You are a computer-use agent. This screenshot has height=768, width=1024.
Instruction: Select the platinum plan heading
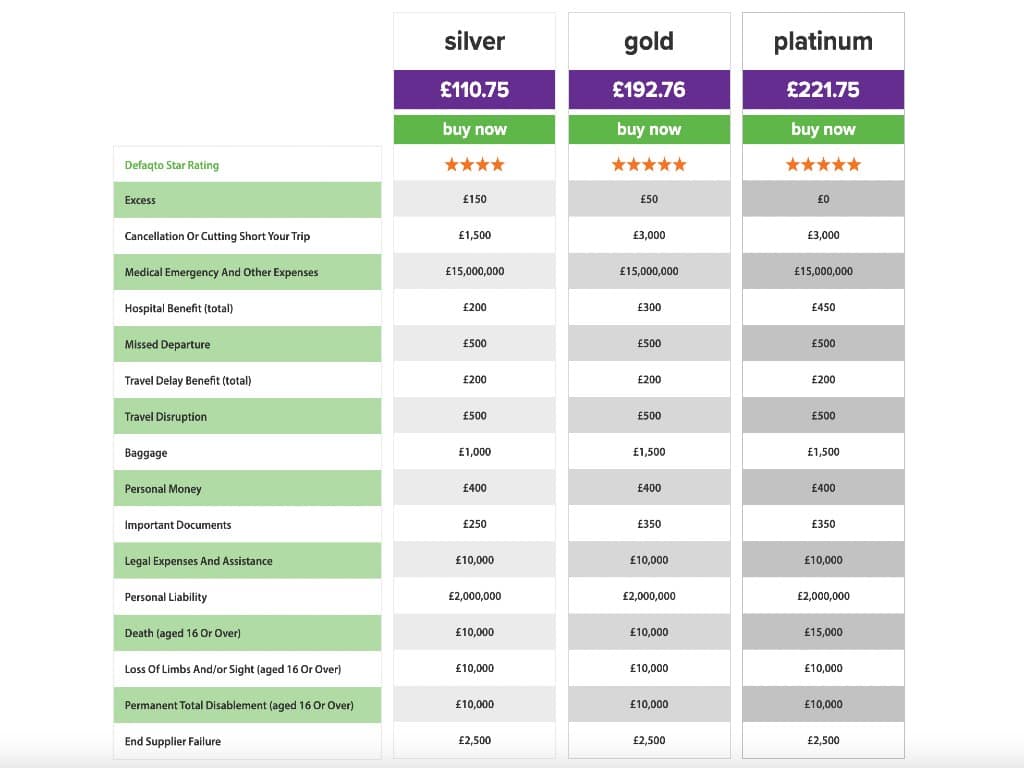point(823,41)
